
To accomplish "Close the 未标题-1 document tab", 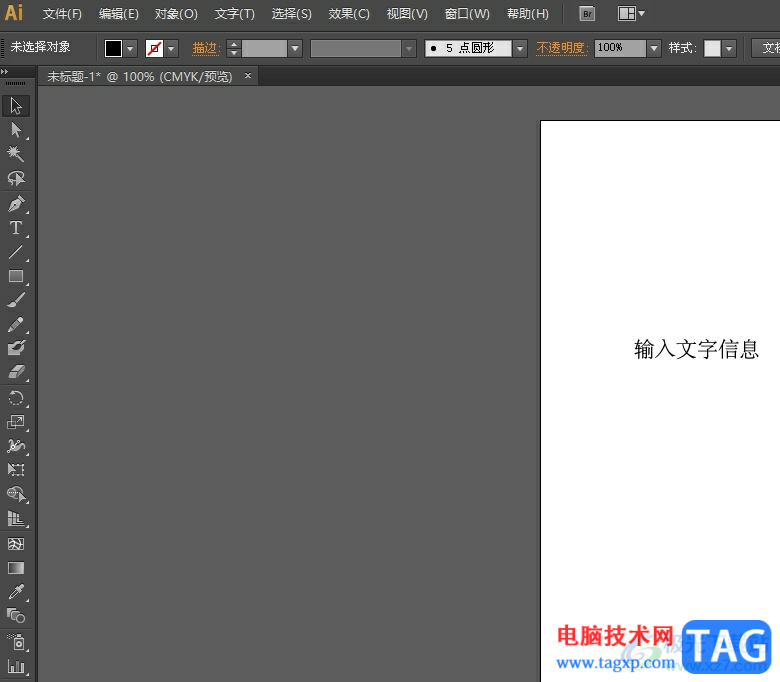I will (248, 76).
